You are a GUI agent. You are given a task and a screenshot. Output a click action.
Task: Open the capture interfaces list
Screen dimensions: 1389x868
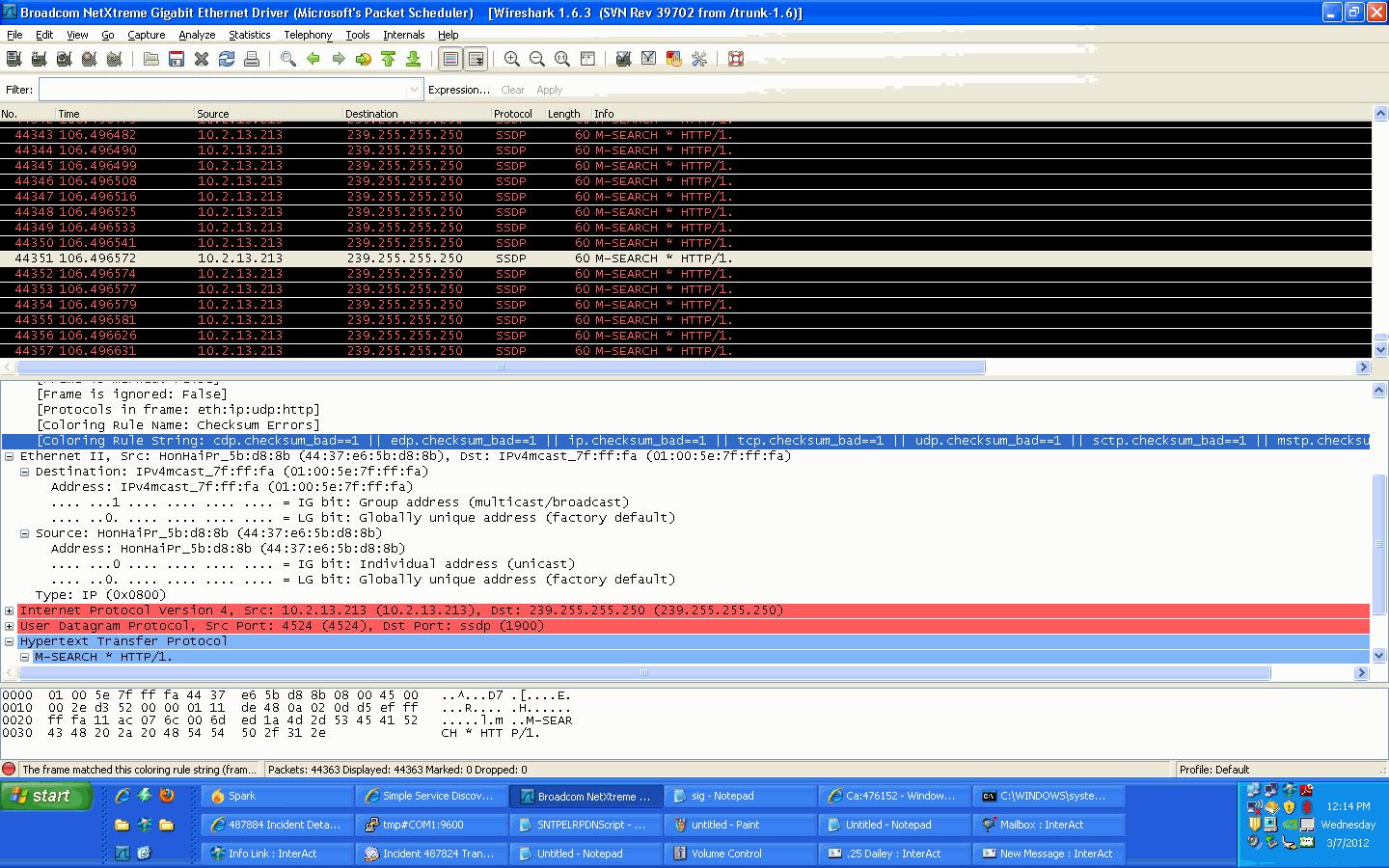(14, 59)
